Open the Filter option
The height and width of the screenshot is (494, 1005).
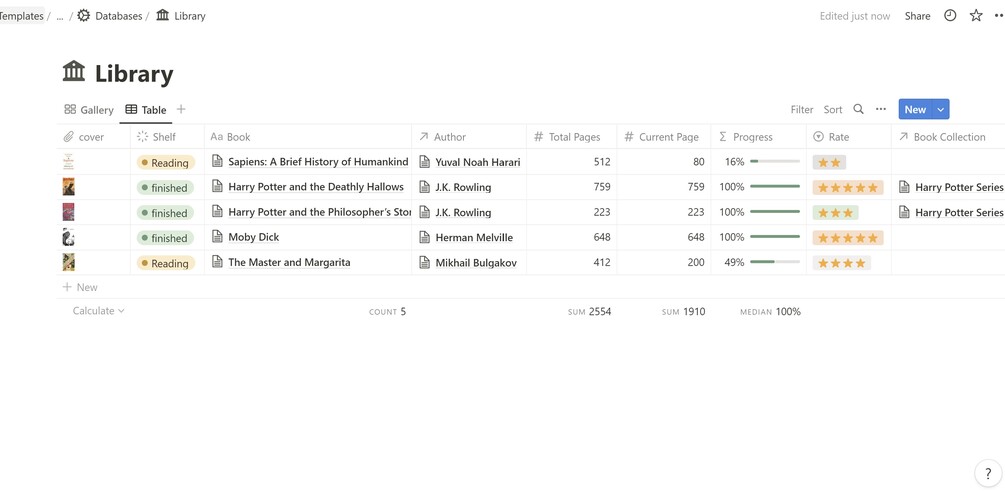pyautogui.click(x=801, y=110)
